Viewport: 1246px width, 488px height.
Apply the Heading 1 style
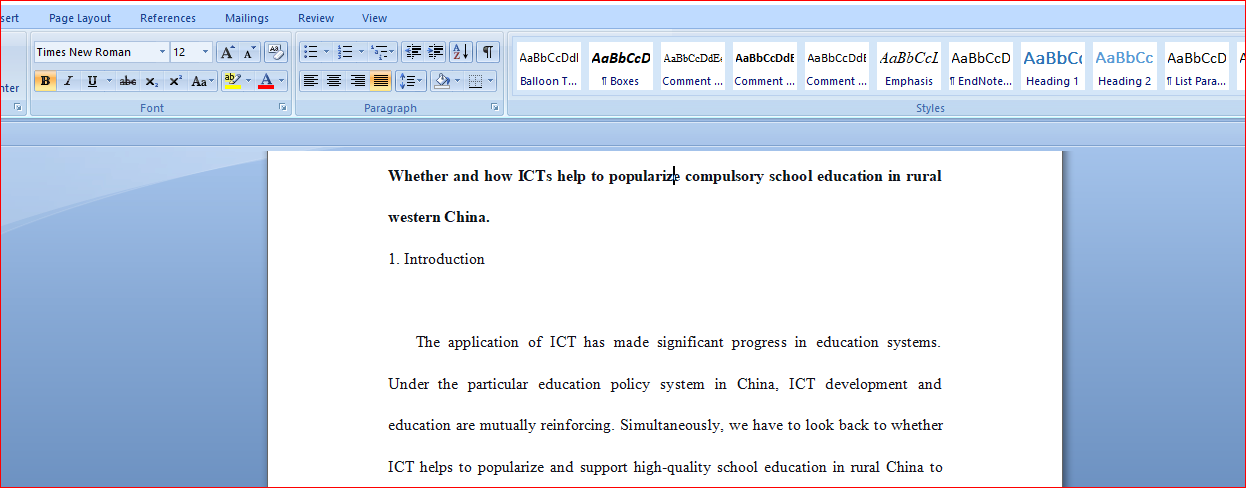point(1053,67)
